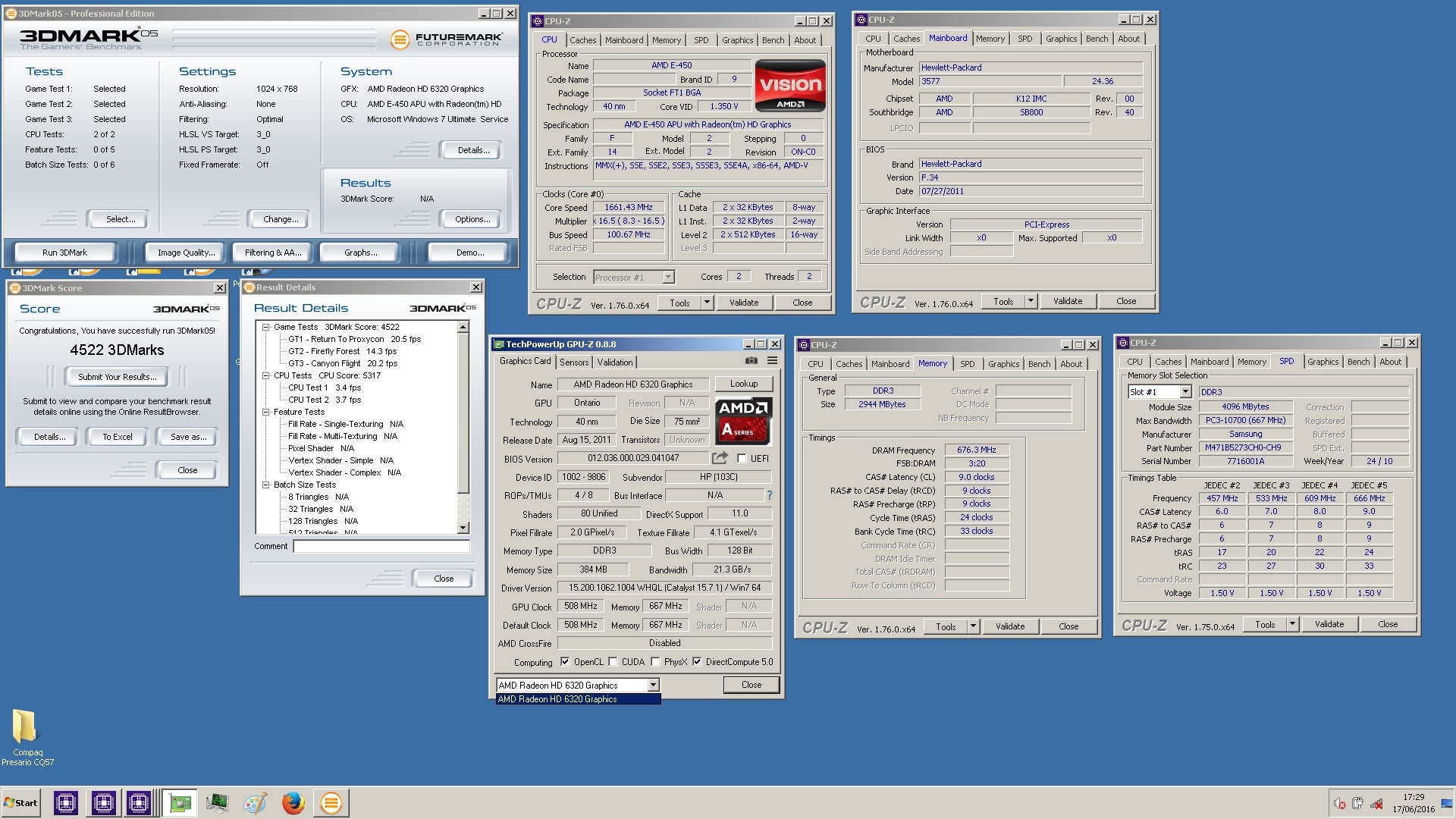Viewport: 1456px width, 819px height.
Task: Open Tools dropdown arrow in CPU-Z CPU window
Action: pyautogui.click(x=707, y=303)
